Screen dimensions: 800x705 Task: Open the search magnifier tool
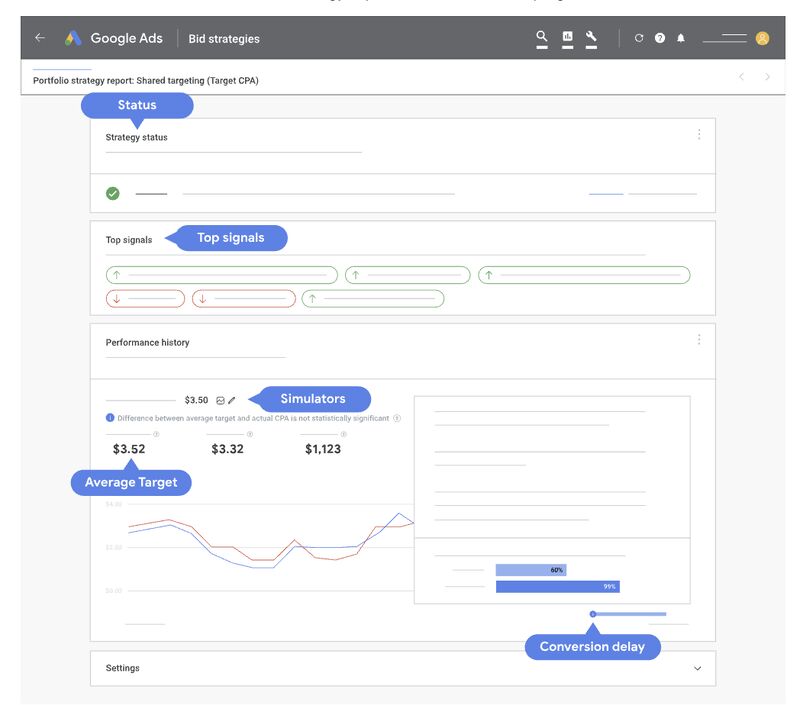(x=542, y=37)
